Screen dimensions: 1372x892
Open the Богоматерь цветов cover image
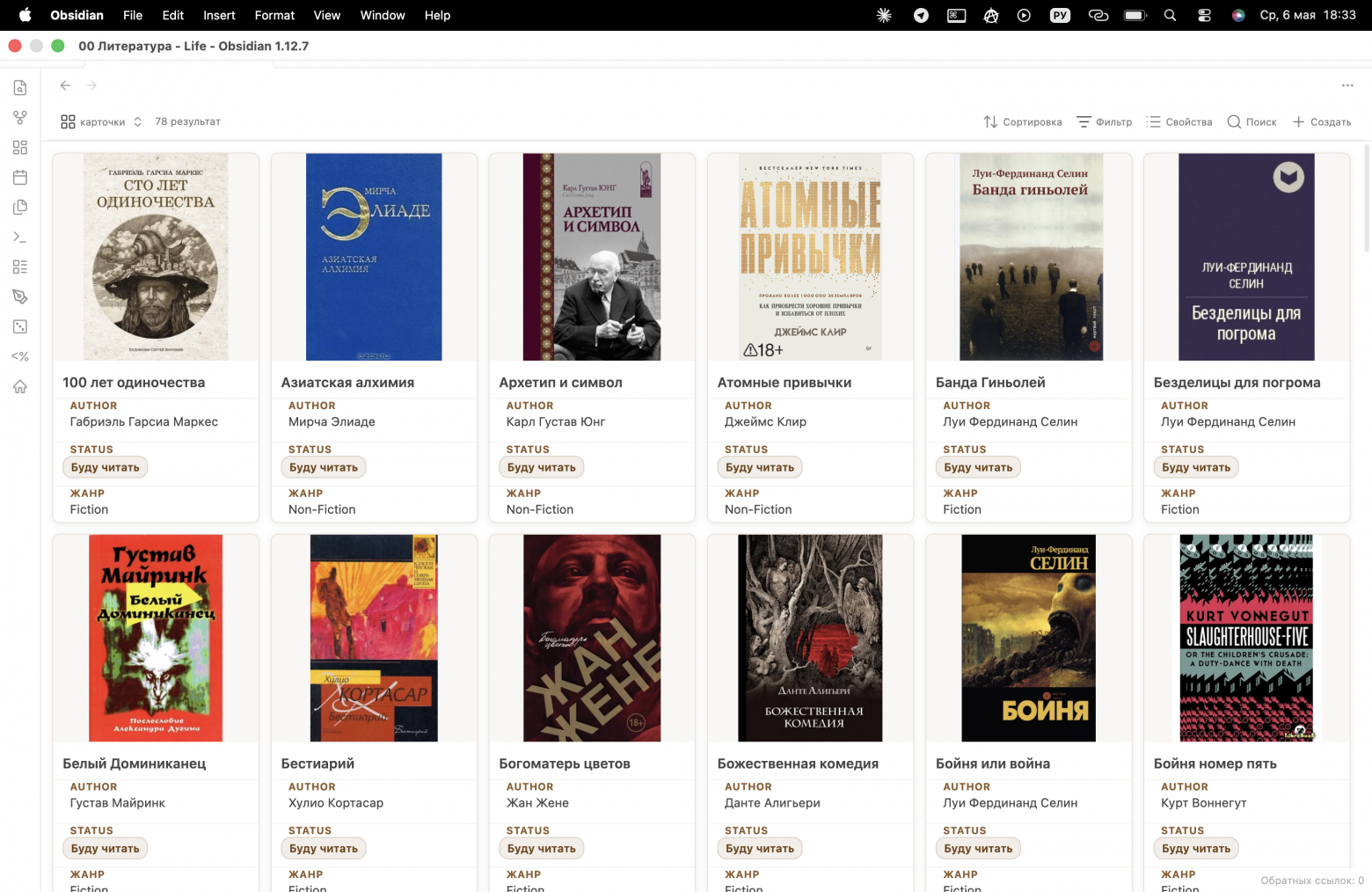[592, 638]
